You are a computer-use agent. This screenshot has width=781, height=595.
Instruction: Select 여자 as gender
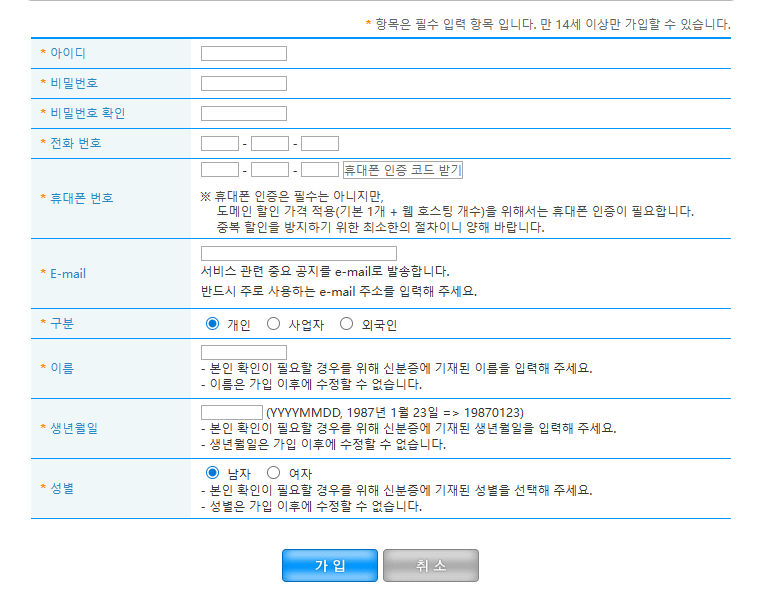point(273,473)
